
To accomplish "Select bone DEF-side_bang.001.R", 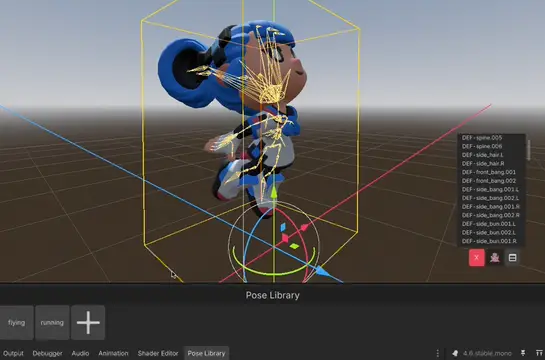I will pos(491,206).
